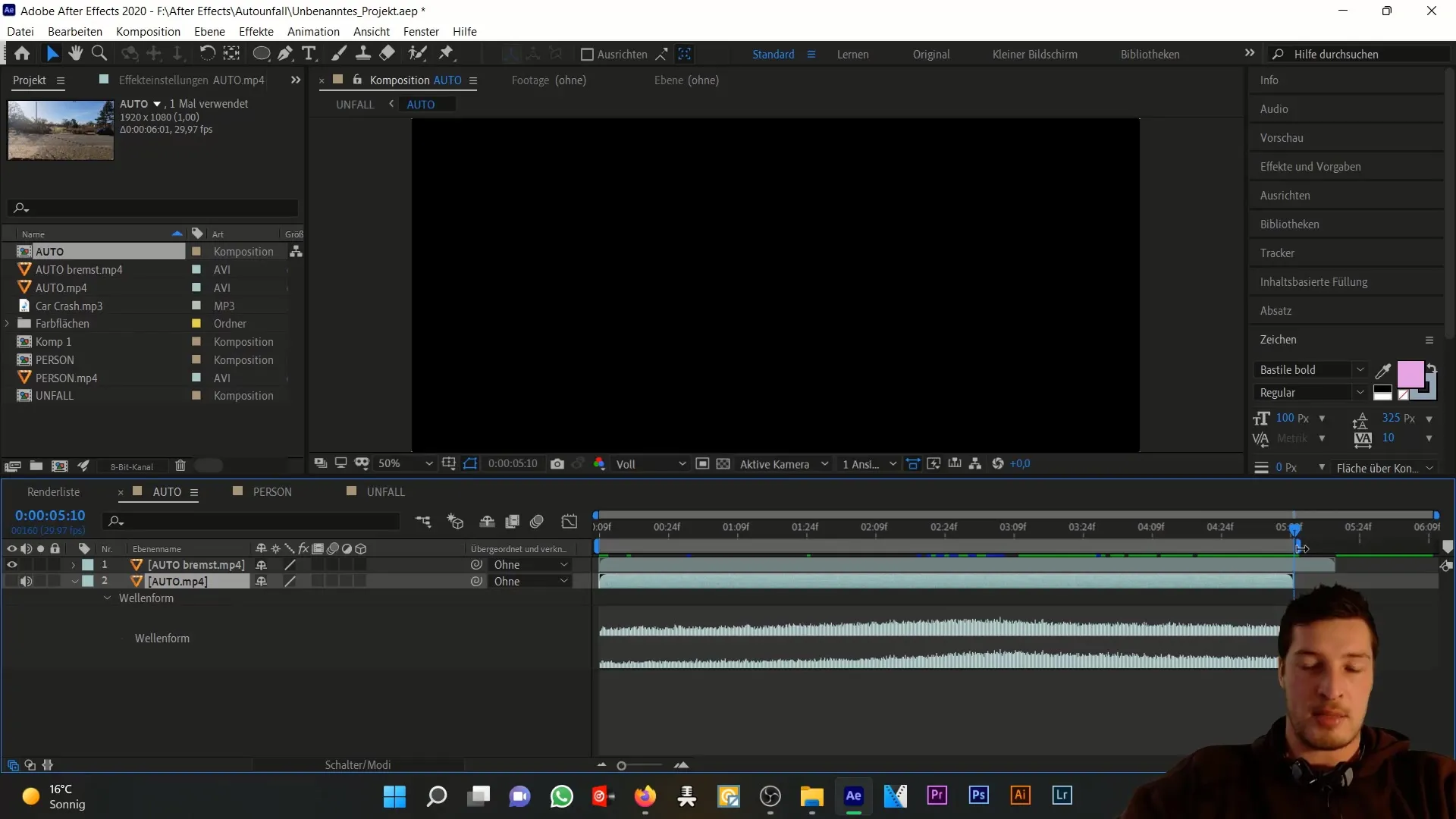Screen dimensions: 1456x819
Task: Switch to Renderliste tab
Action: 53,492
